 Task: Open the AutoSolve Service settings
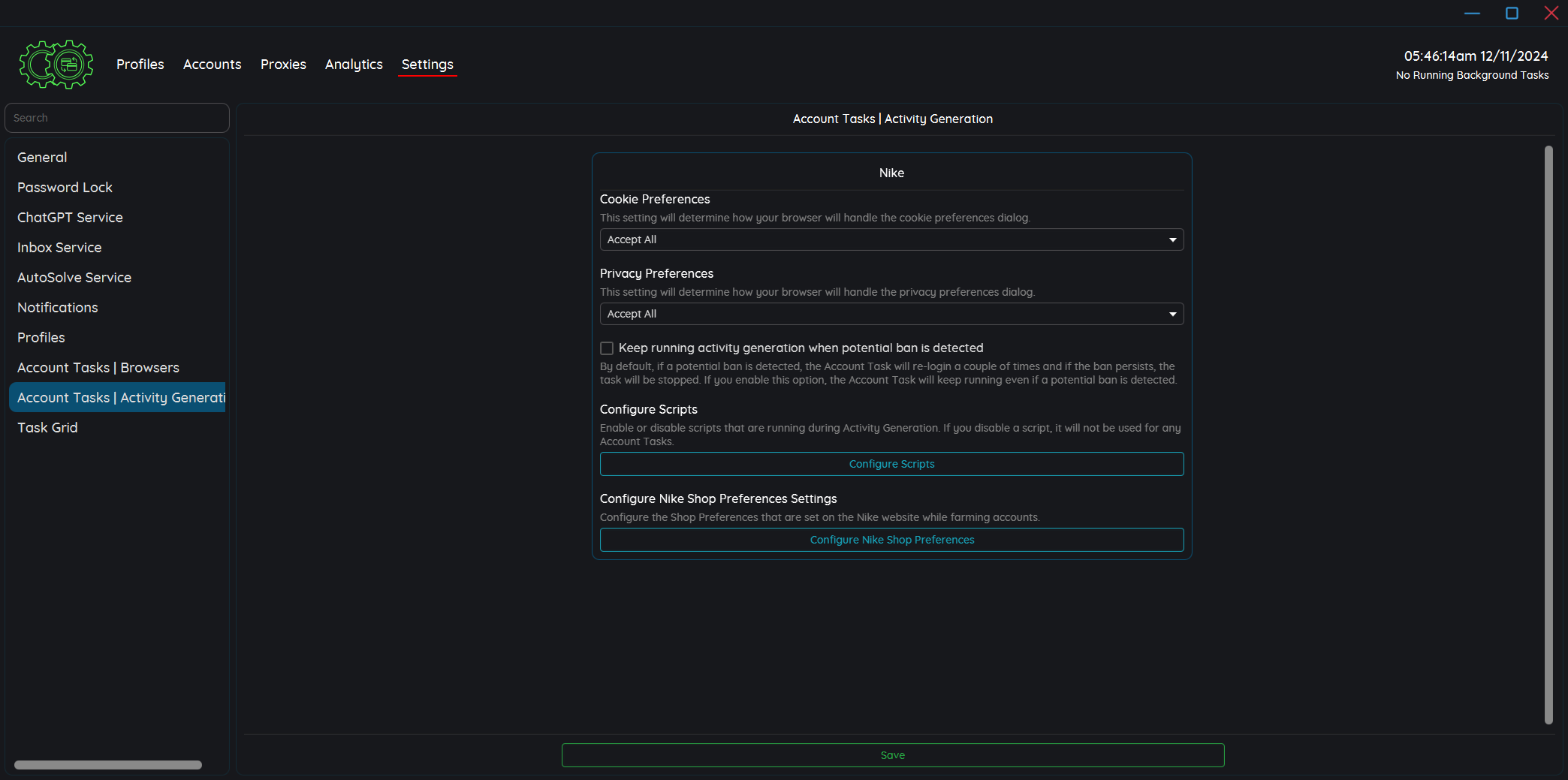(74, 278)
